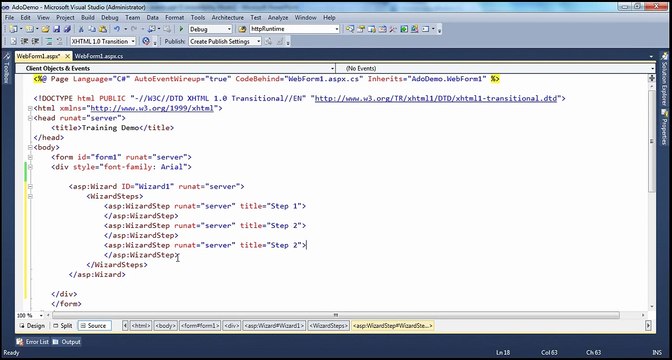Click the Add New Item toolbar icon

pyautogui.click(x=29, y=29)
